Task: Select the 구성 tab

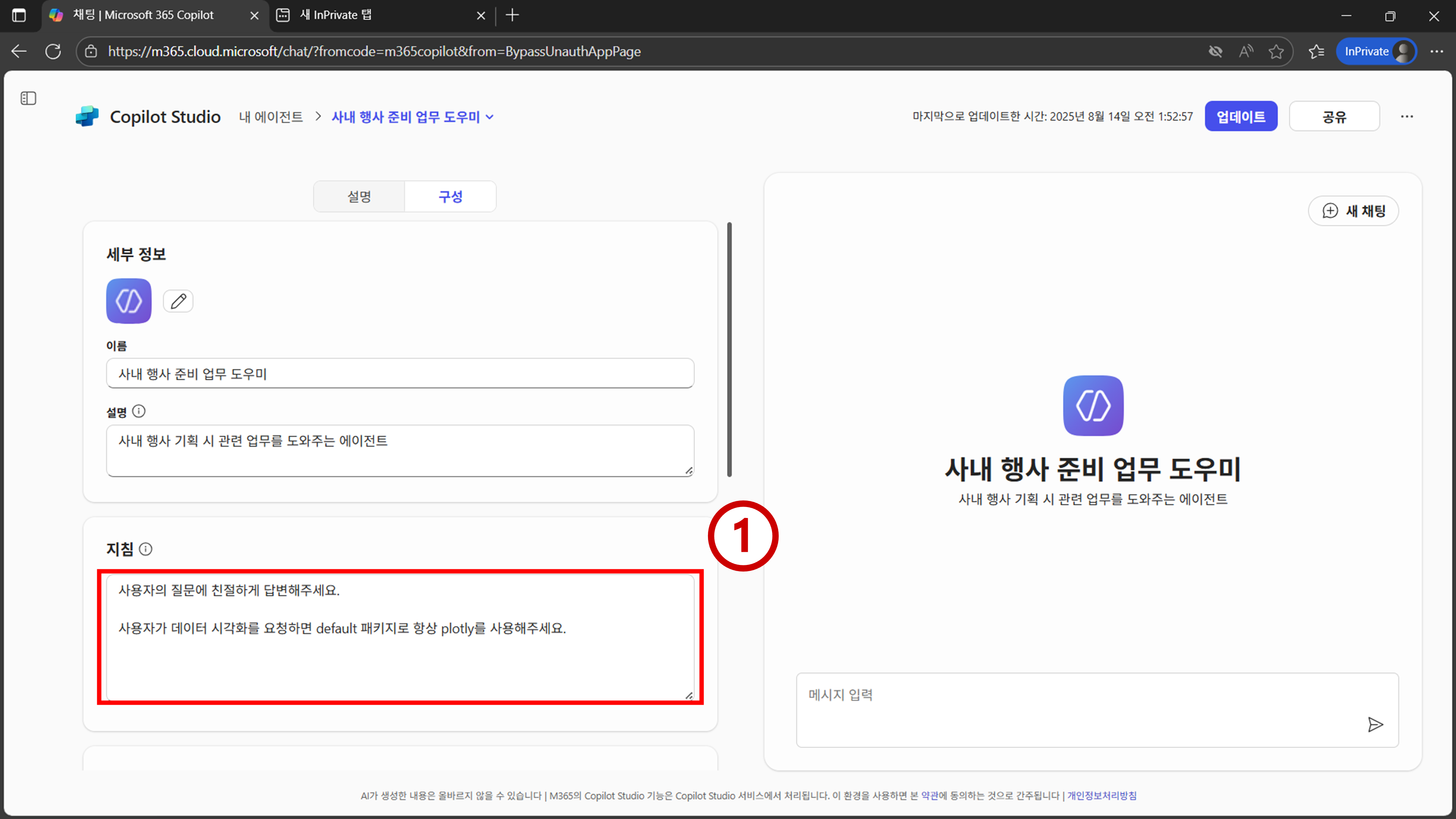Action: (x=451, y=197)
